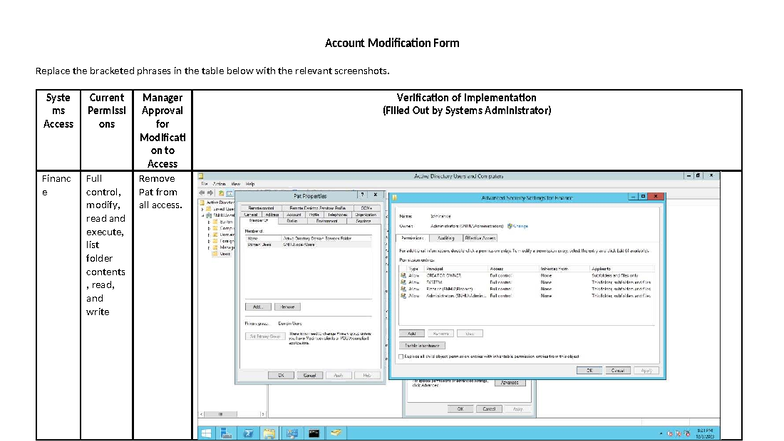Expand the Builtin container tree node
The width and height of the screenshot is (784, 441).
point(208,220)
